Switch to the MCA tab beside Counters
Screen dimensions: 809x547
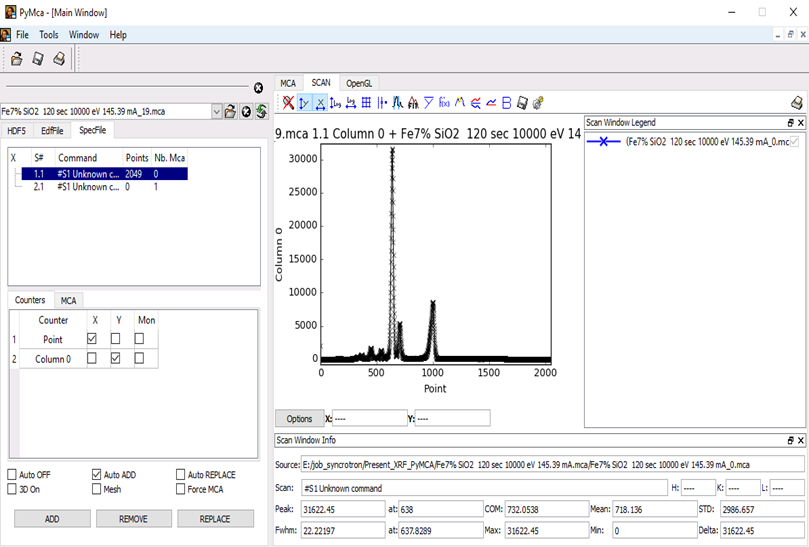(x=68, y=300)
